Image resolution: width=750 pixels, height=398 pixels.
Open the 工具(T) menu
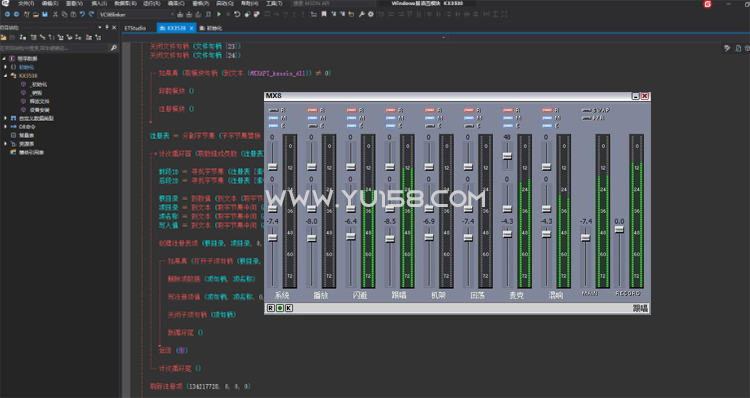(274, 3)
